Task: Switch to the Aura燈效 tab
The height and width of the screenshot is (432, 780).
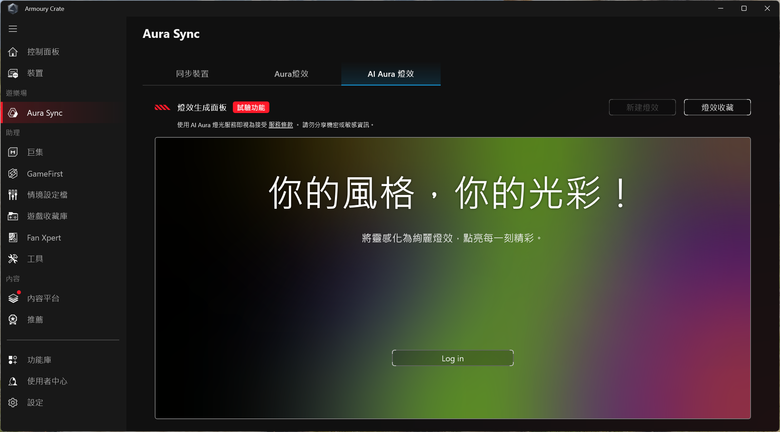Action: coord(292,74)
